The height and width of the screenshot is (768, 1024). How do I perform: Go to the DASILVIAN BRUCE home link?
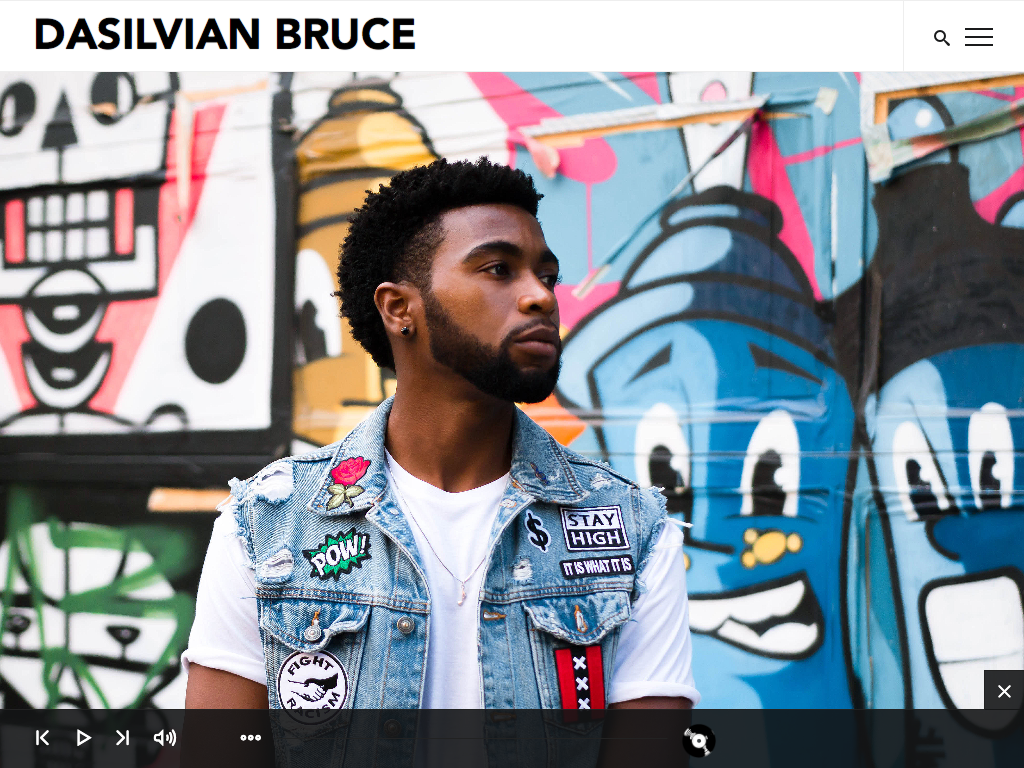pos(225,35)
